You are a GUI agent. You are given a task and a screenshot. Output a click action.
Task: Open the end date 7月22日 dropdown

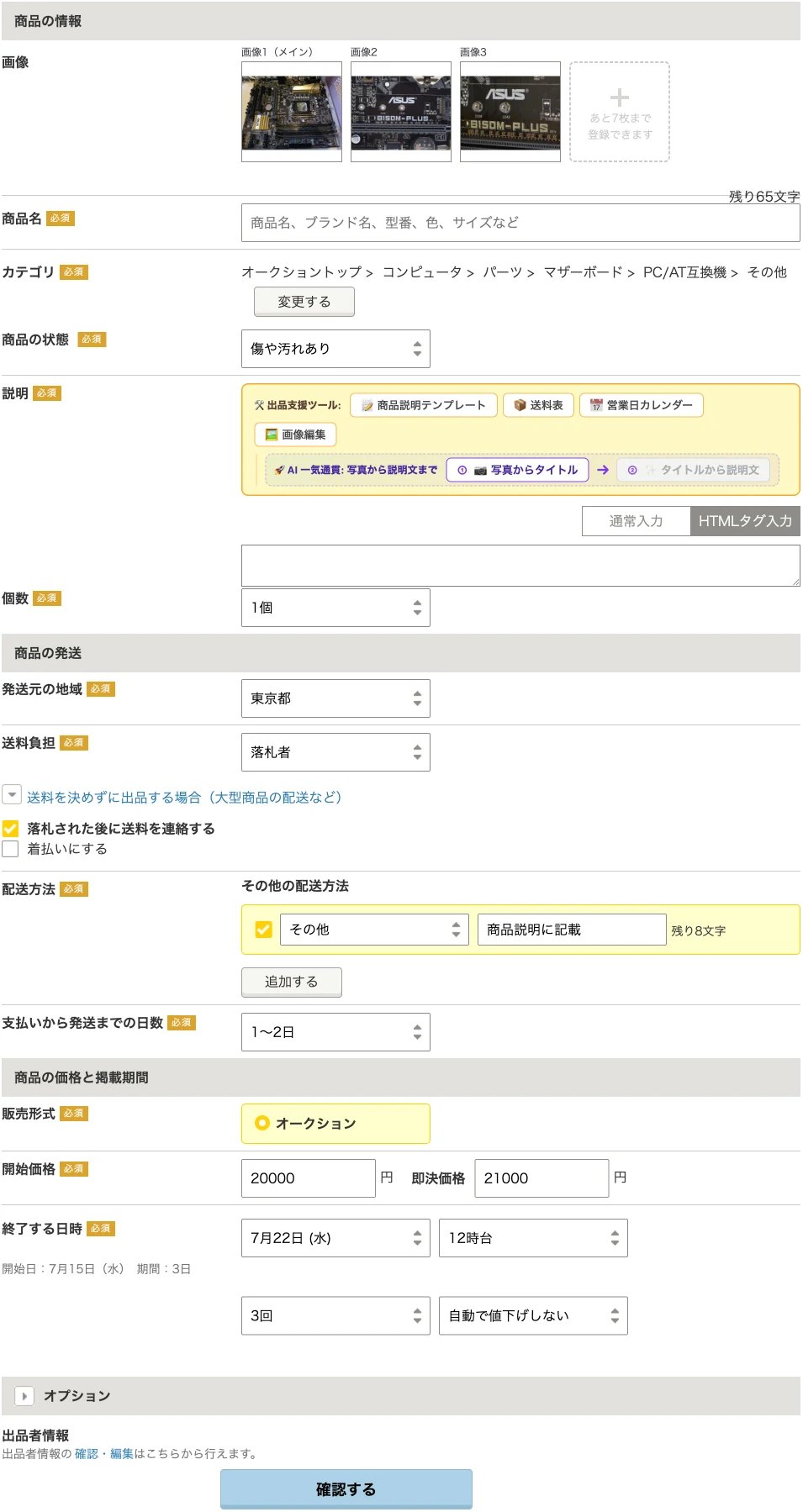tap(335, 1238)
